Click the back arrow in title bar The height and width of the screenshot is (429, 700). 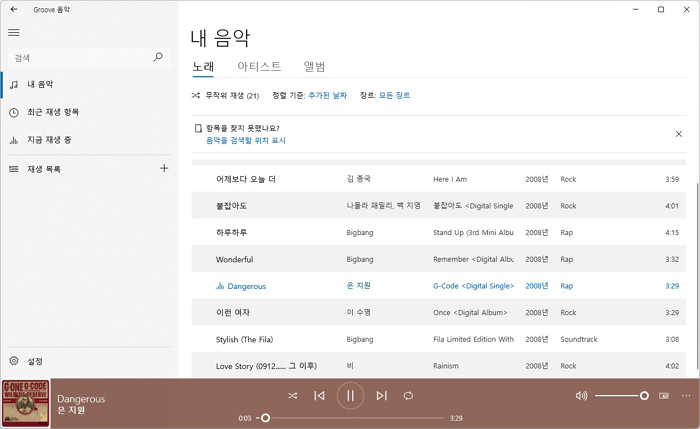click(x=13, y=9)
